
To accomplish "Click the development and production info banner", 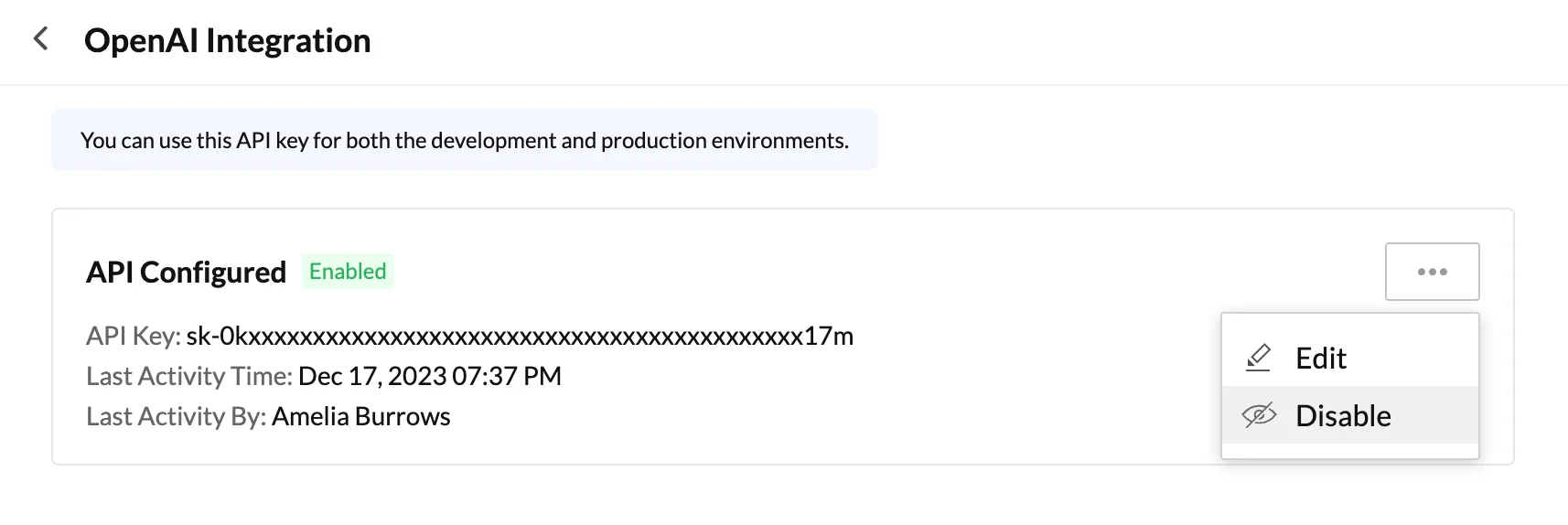I will 465,139.
